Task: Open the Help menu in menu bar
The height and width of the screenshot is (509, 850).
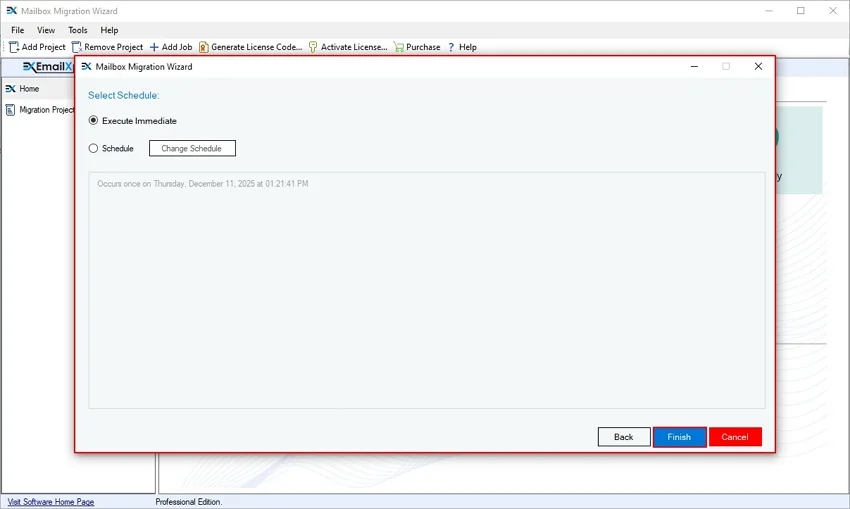Action: pyautogui.click(x=109, y=30)
